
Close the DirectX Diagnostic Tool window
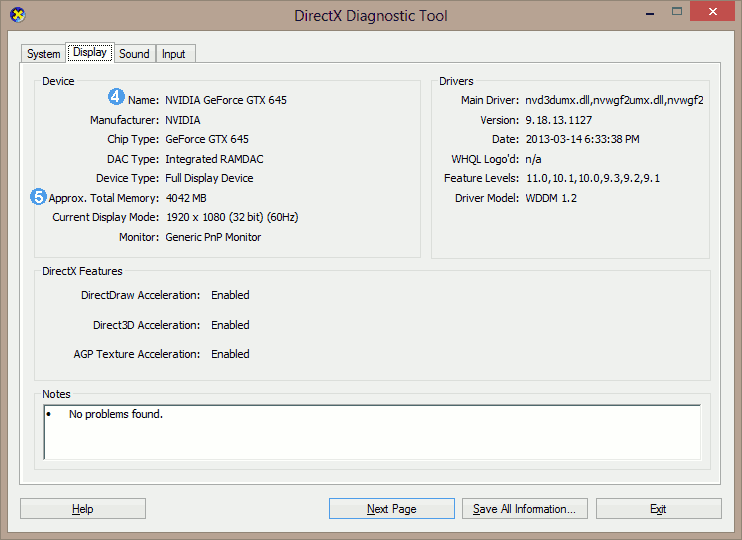coord(713,12)
